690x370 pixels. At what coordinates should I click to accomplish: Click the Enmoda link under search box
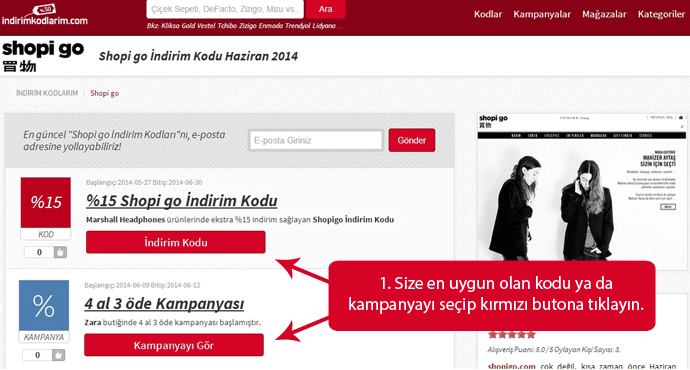[271, 26]
